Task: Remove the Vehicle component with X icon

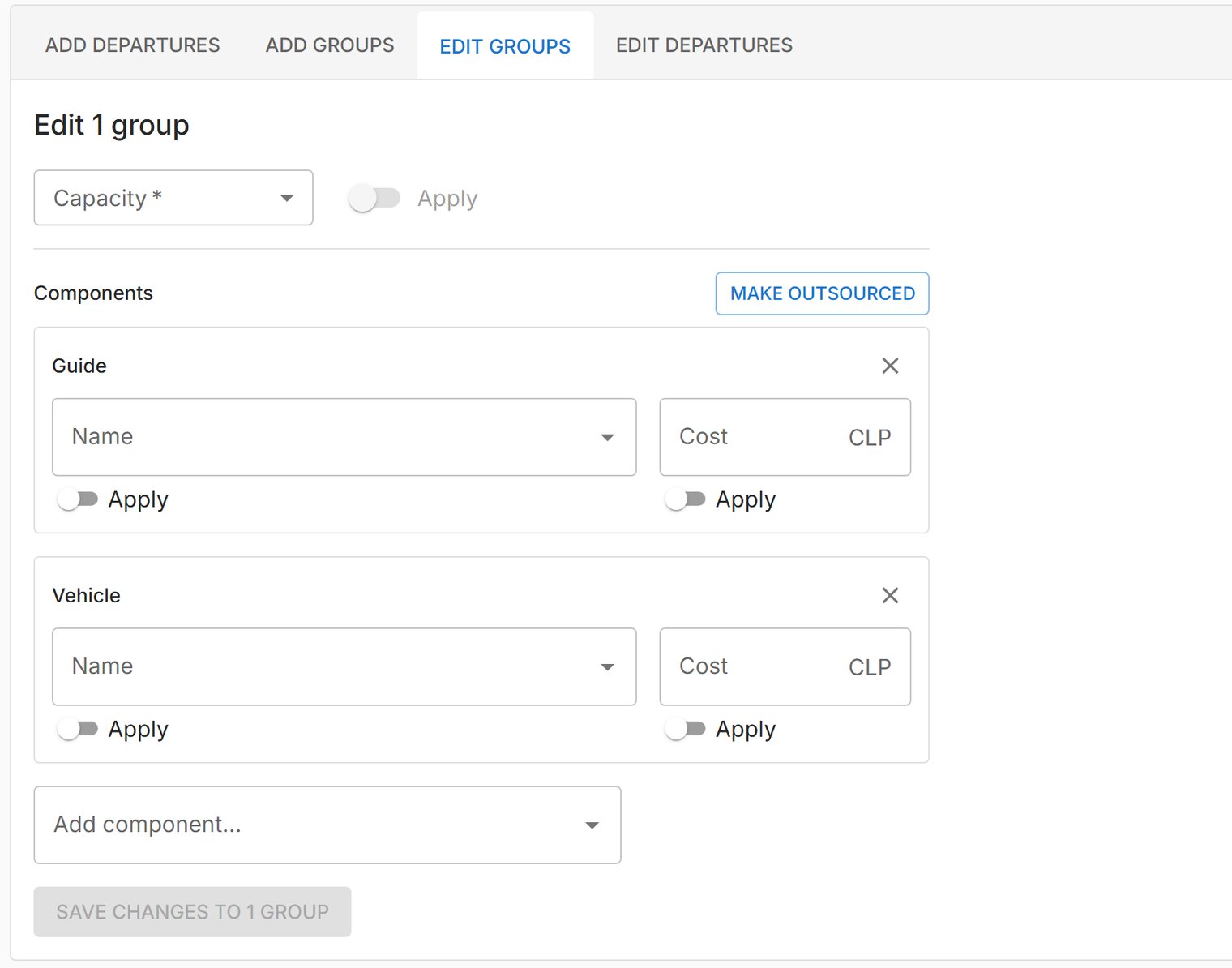Action: coord(890,595)
